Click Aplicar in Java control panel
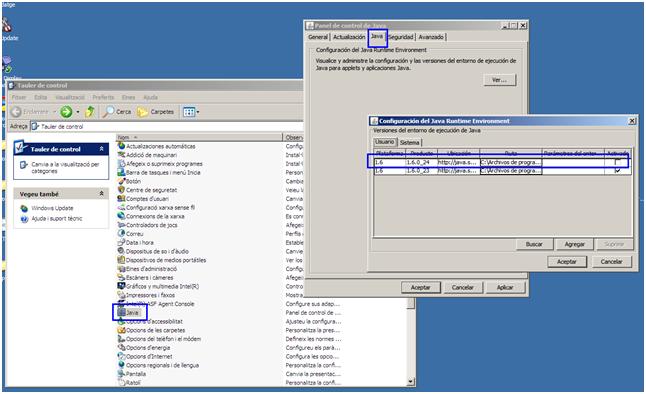Viewport: 646px width, 394px height. pos(505,288)
